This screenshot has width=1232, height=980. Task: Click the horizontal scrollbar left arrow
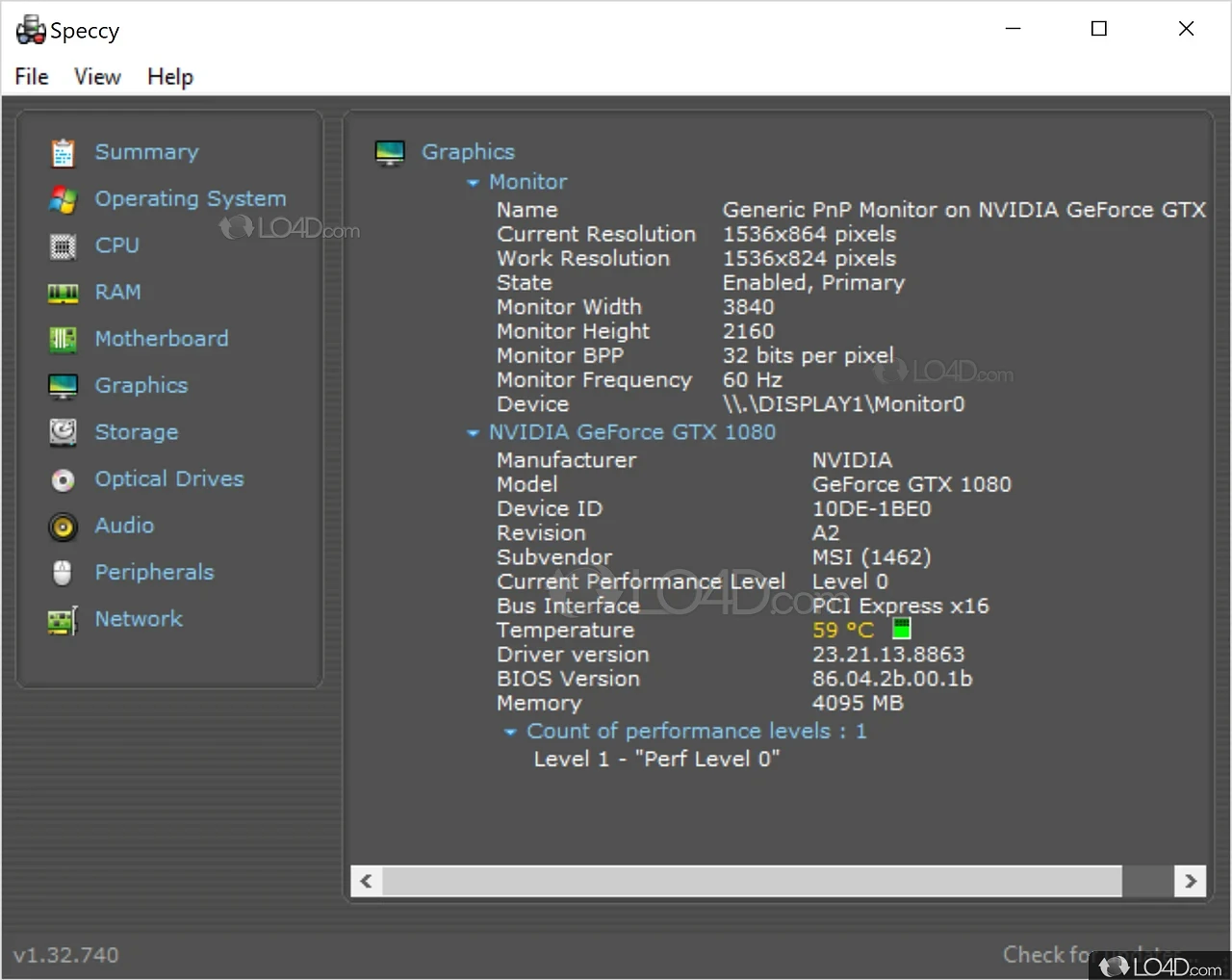[367, 881]
